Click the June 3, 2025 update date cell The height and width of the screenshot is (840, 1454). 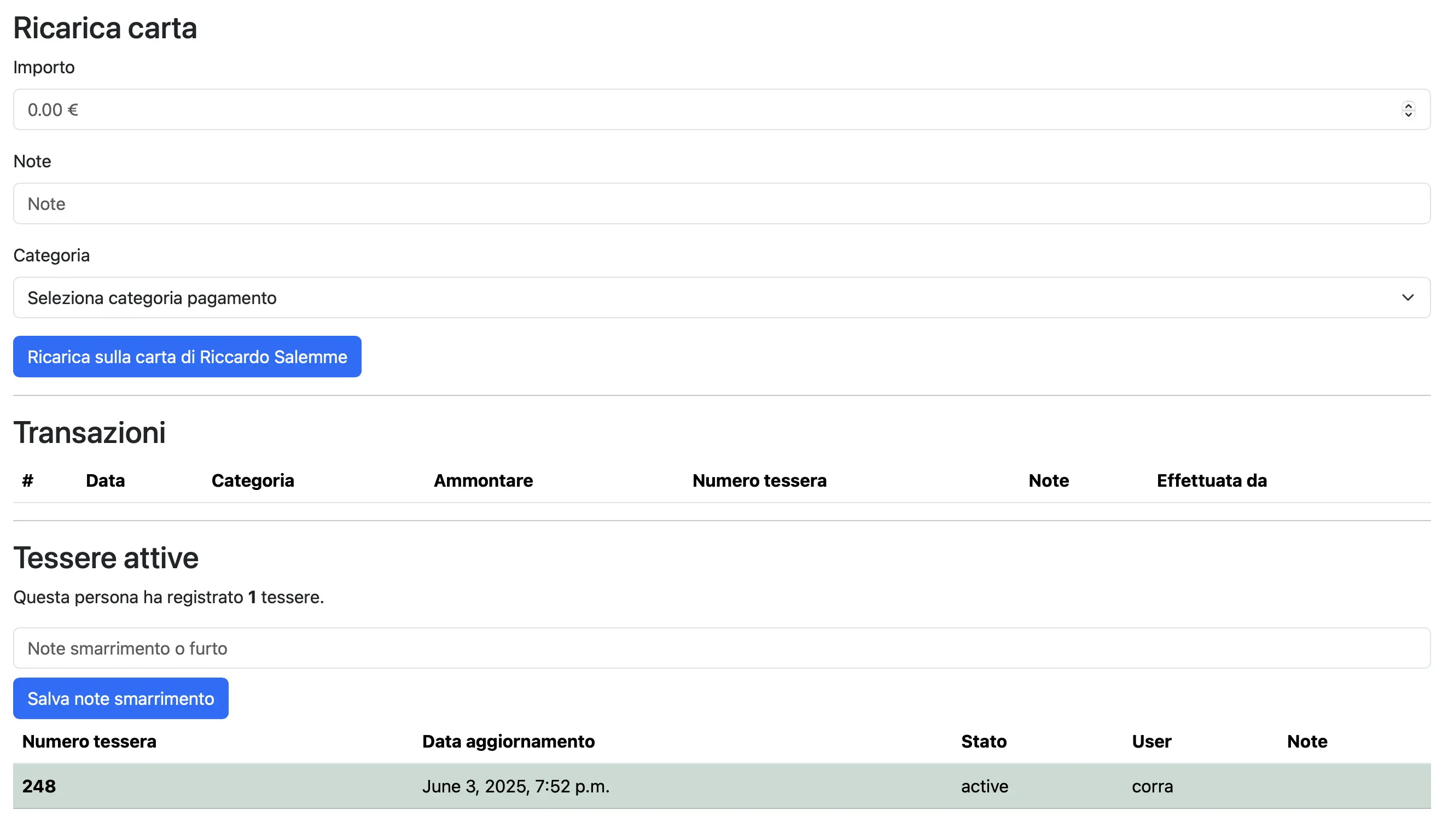[515, 786]
